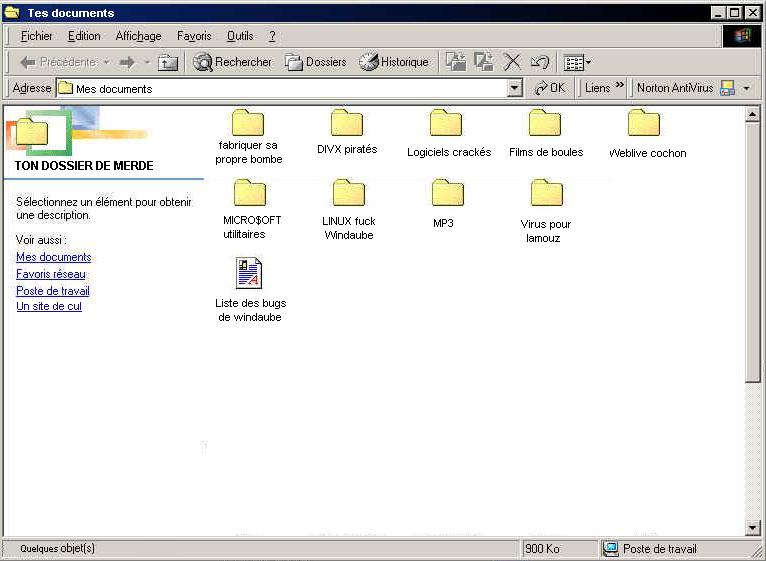
Task: Click the address bar folder icon
Action: 65,88
